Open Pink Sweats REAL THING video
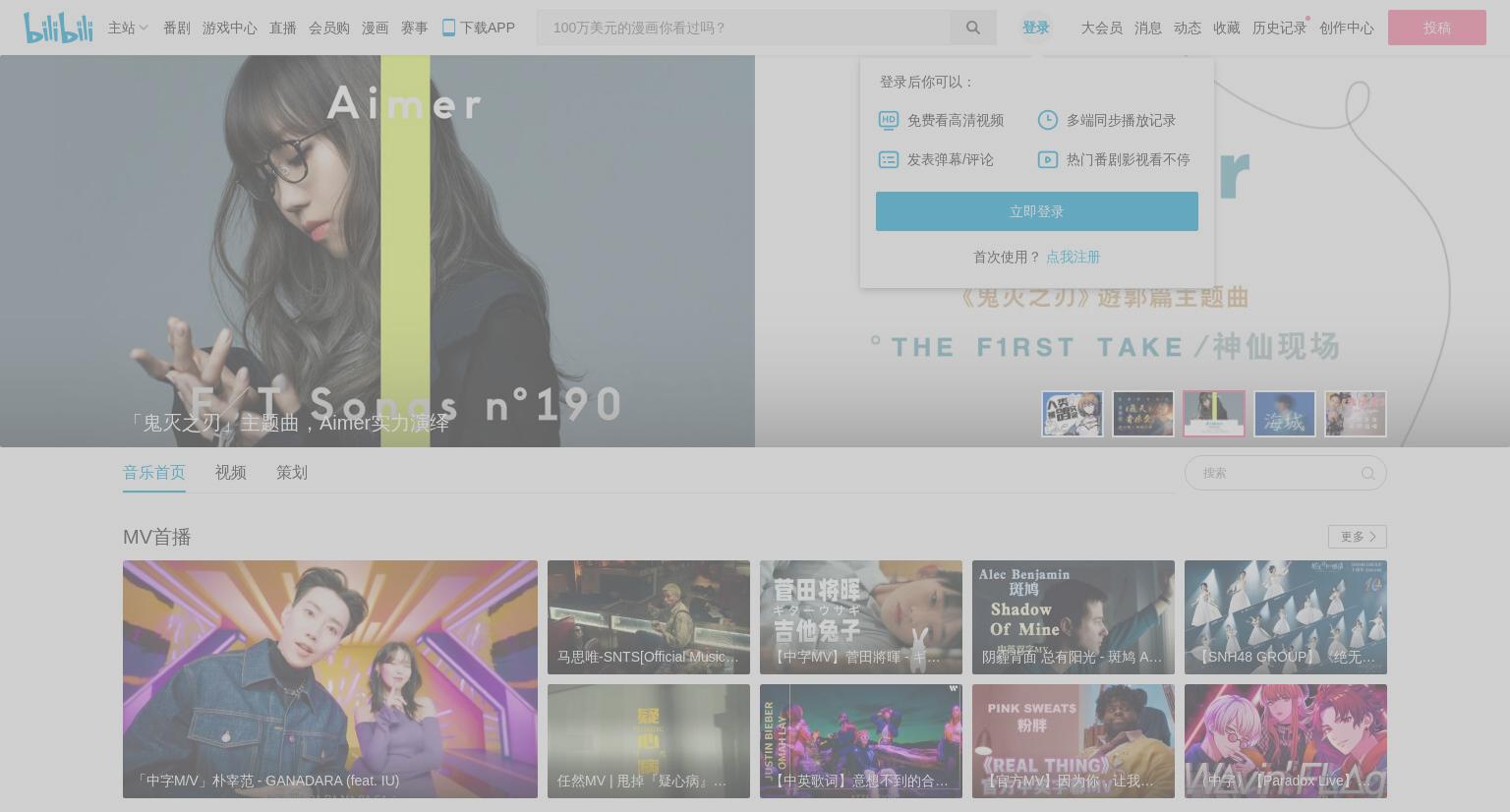The image size is (1510, 812). pos(1074,741)
